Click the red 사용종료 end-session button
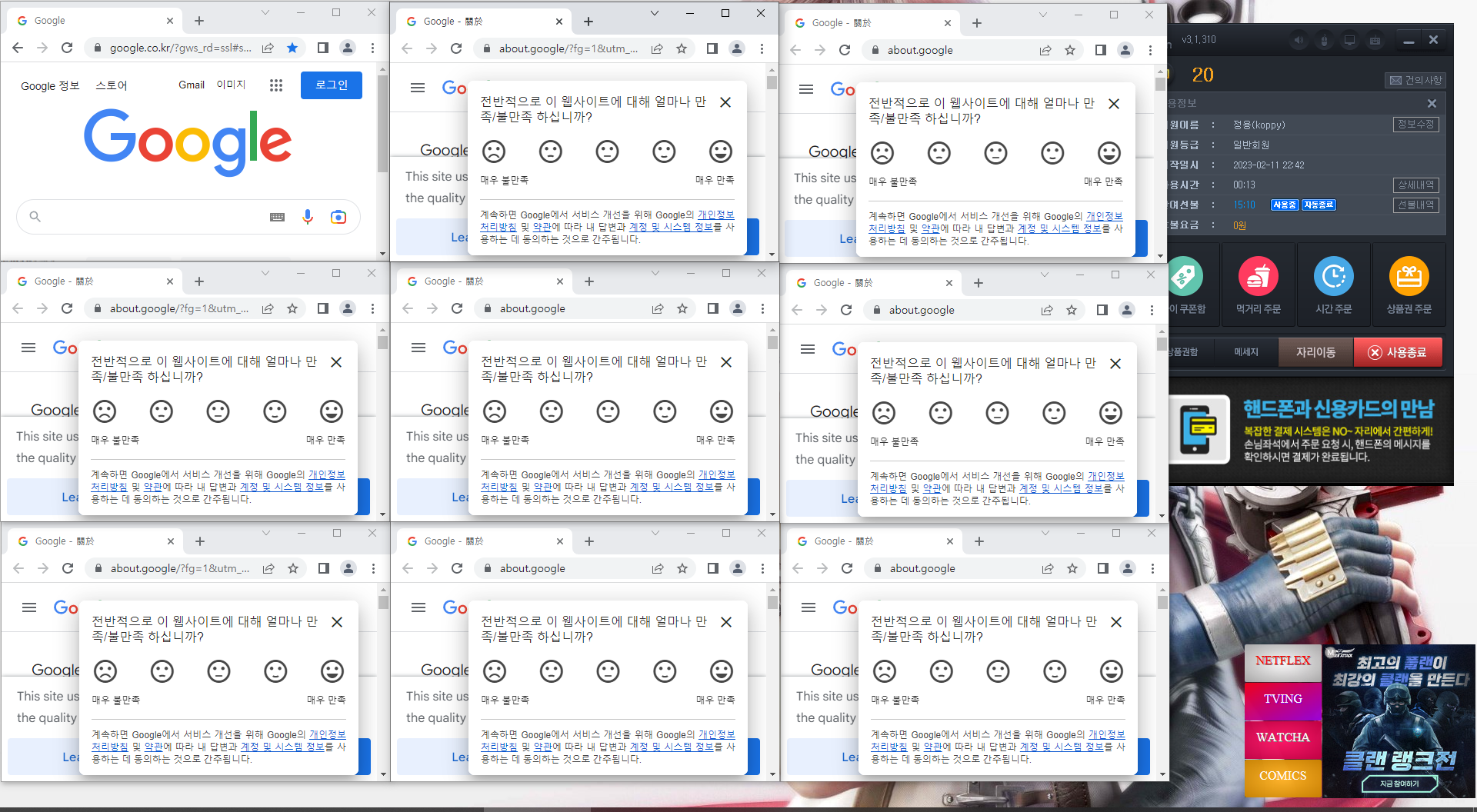Screen dimensions: 1477x812 coord(1398,352)
